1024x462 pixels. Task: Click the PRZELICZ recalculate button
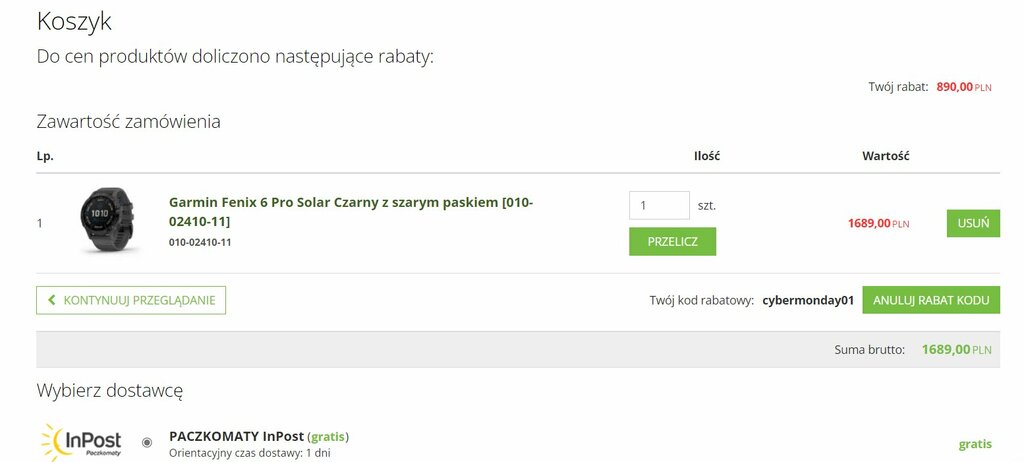tap(672, 241)
